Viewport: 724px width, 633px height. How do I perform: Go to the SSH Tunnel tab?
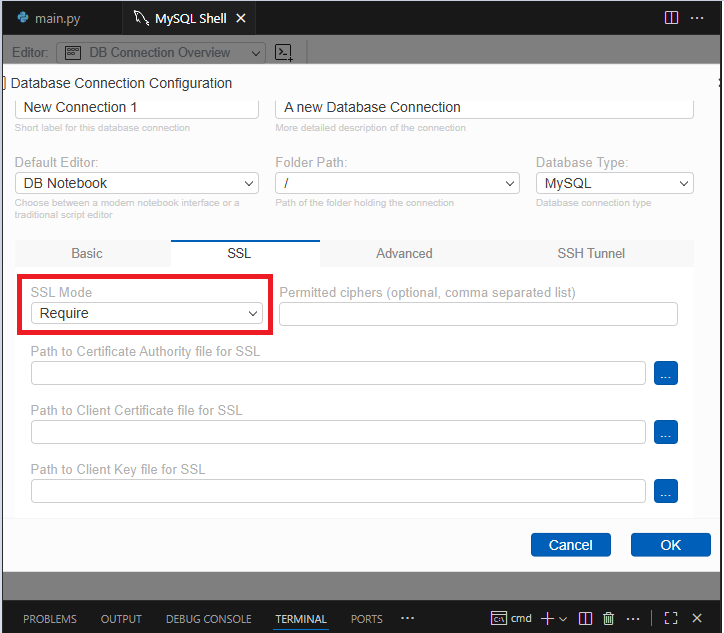click(591, 253)
